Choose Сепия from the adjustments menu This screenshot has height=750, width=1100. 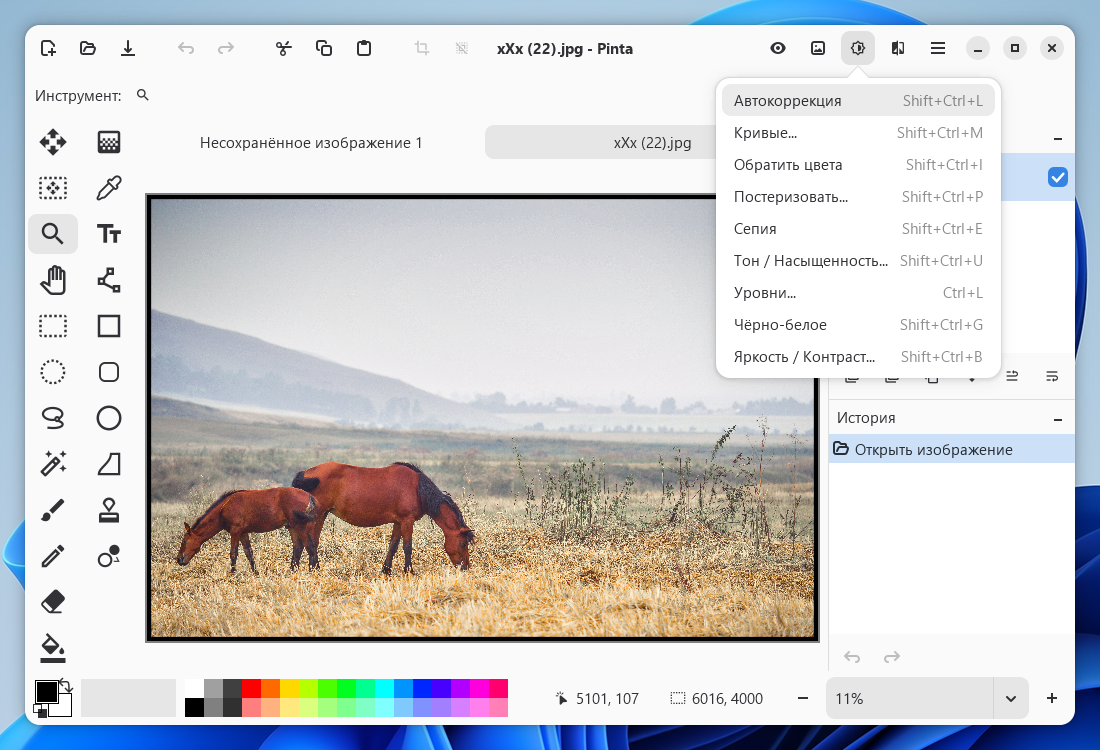(x=755, y=229)
